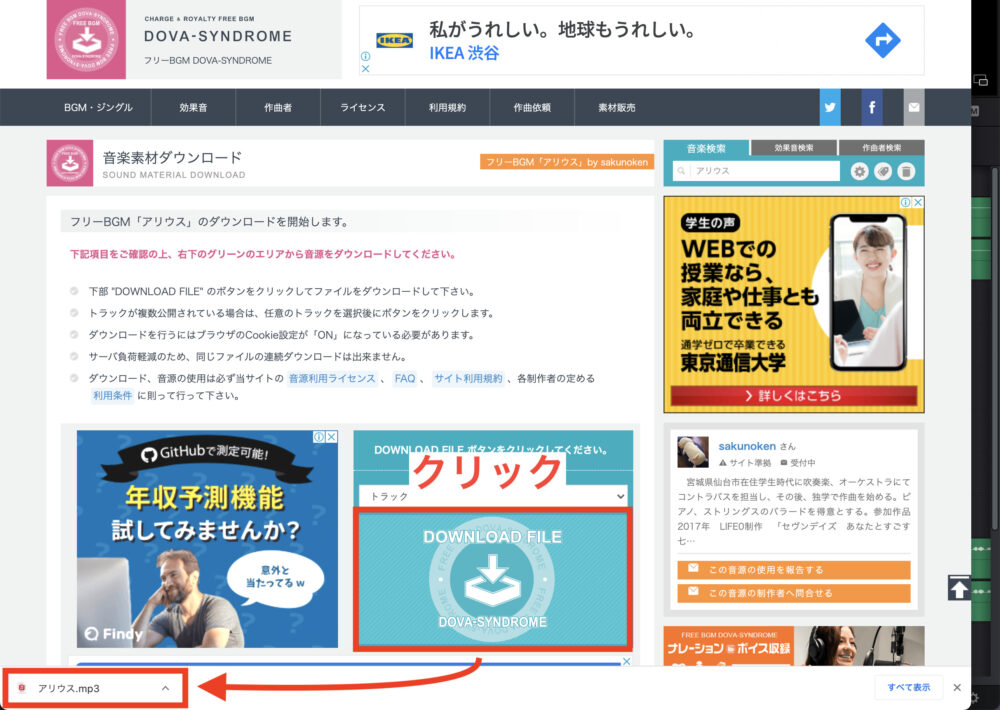Open the 効果音 menu

193,107
